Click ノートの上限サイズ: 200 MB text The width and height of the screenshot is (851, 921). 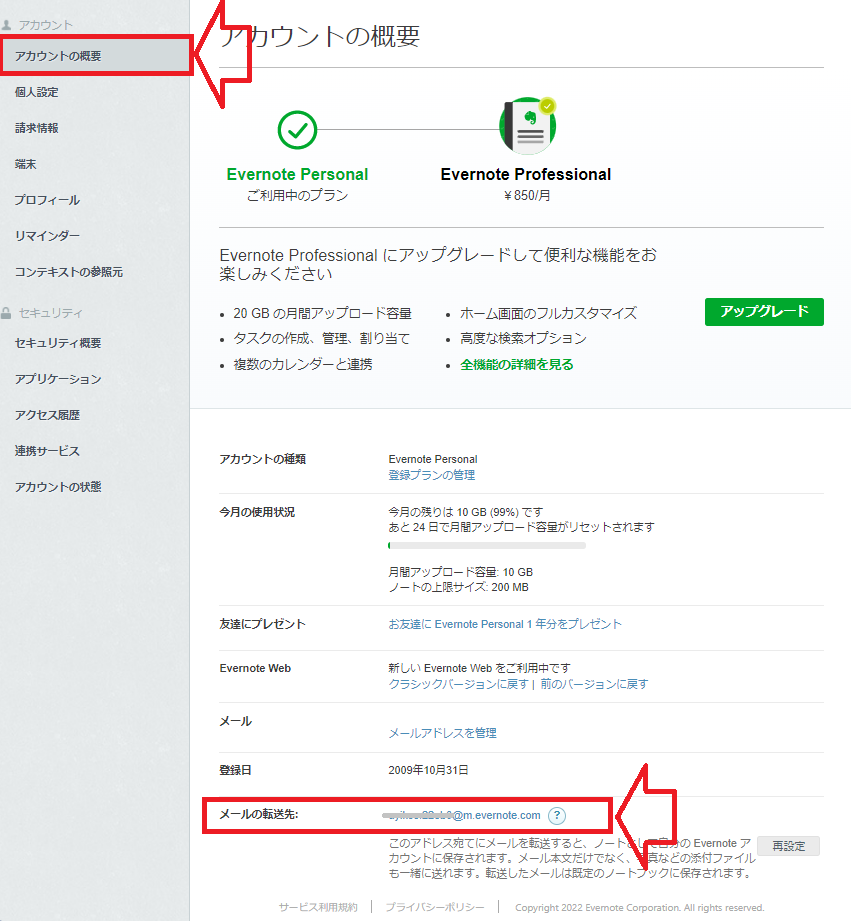458,587
